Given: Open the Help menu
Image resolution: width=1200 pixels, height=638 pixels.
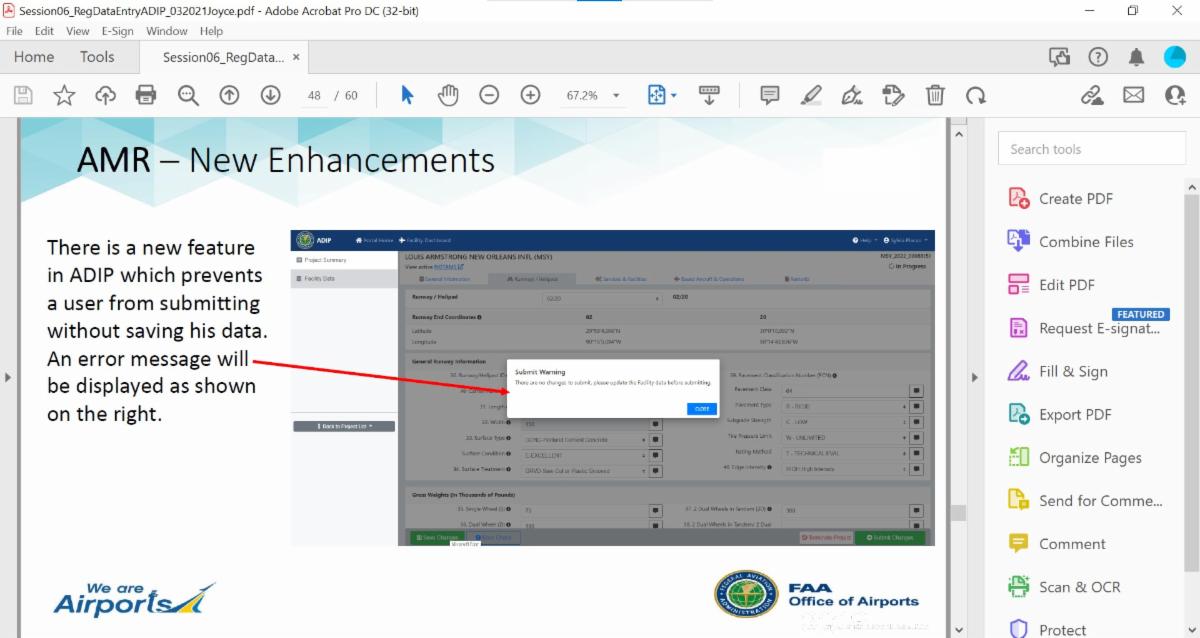Looking at the screenshot, I should (x=211, y=31).
